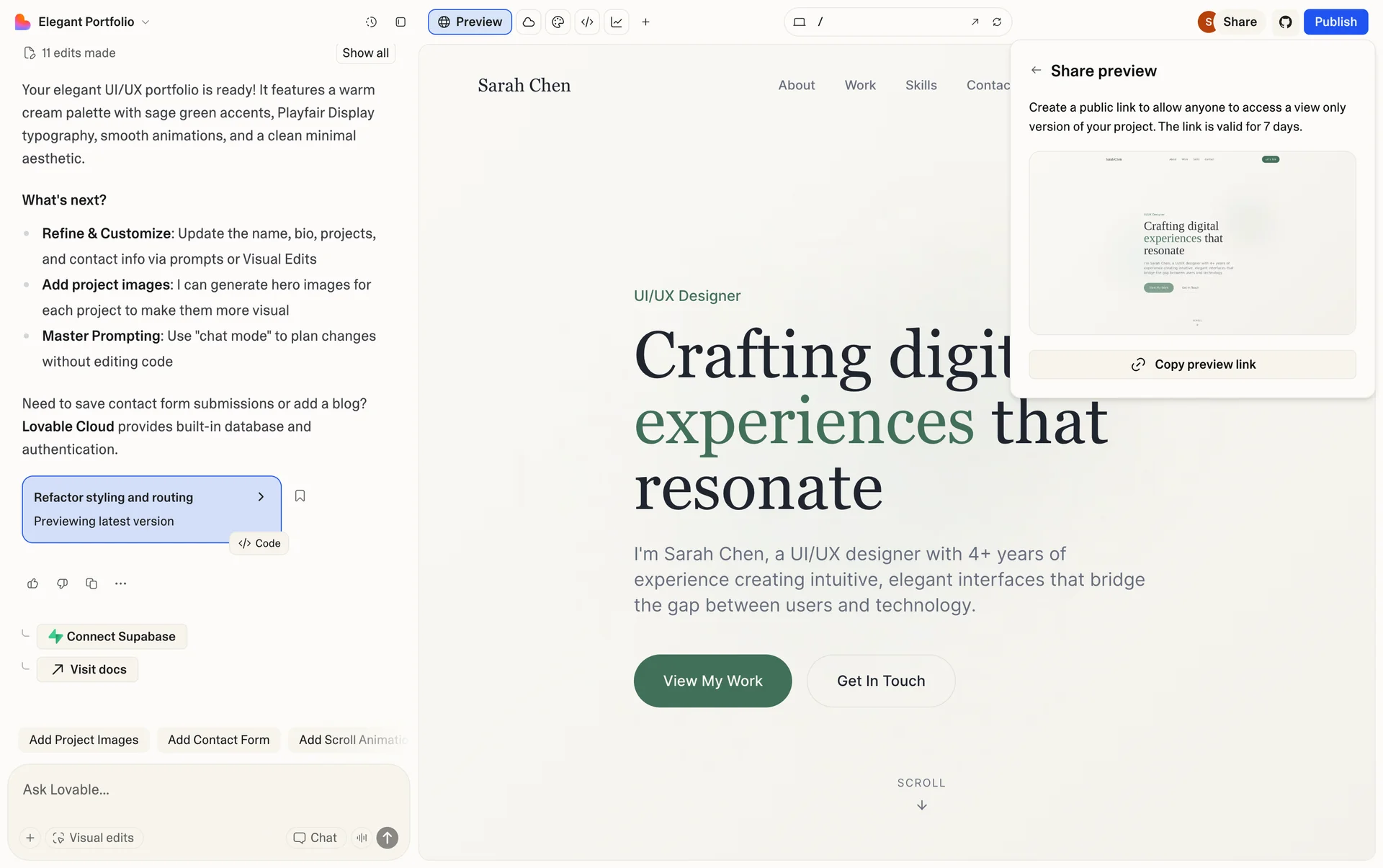Expand the Refactor styling and routing card
1383x868 pixels.
tap(261, 497)
